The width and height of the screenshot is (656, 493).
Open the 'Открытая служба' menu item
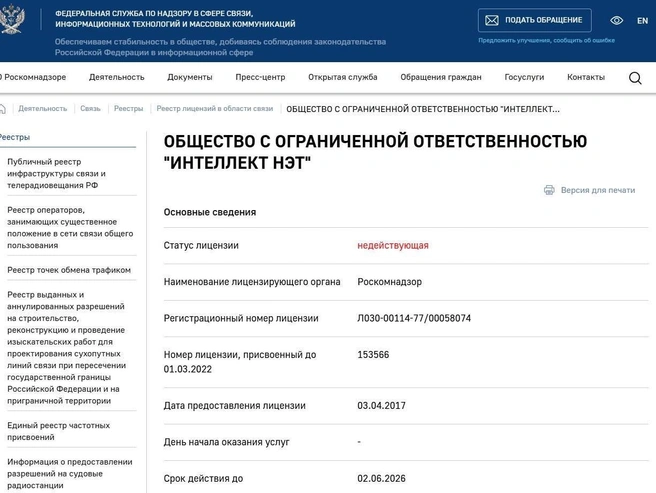click(343, 77)
